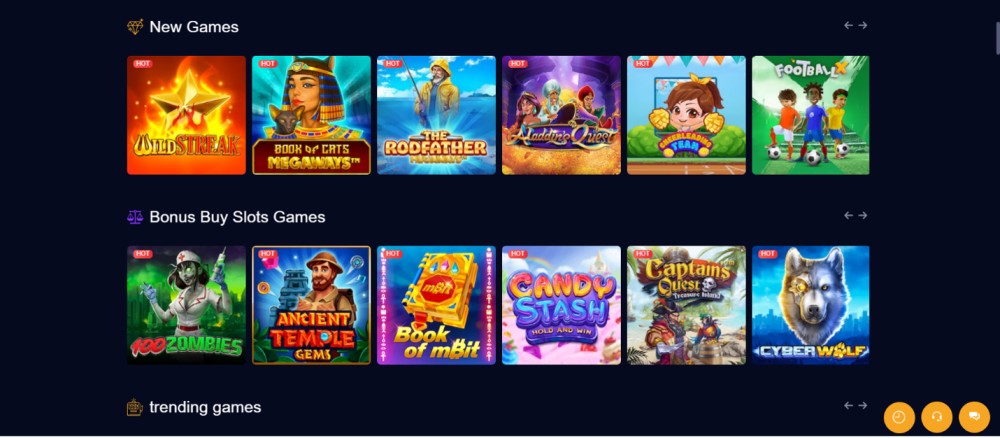Open the Bonus Buy Slots Games heading
The width and height of the screenshot is (1000, 438).
(x=237, y=217)
